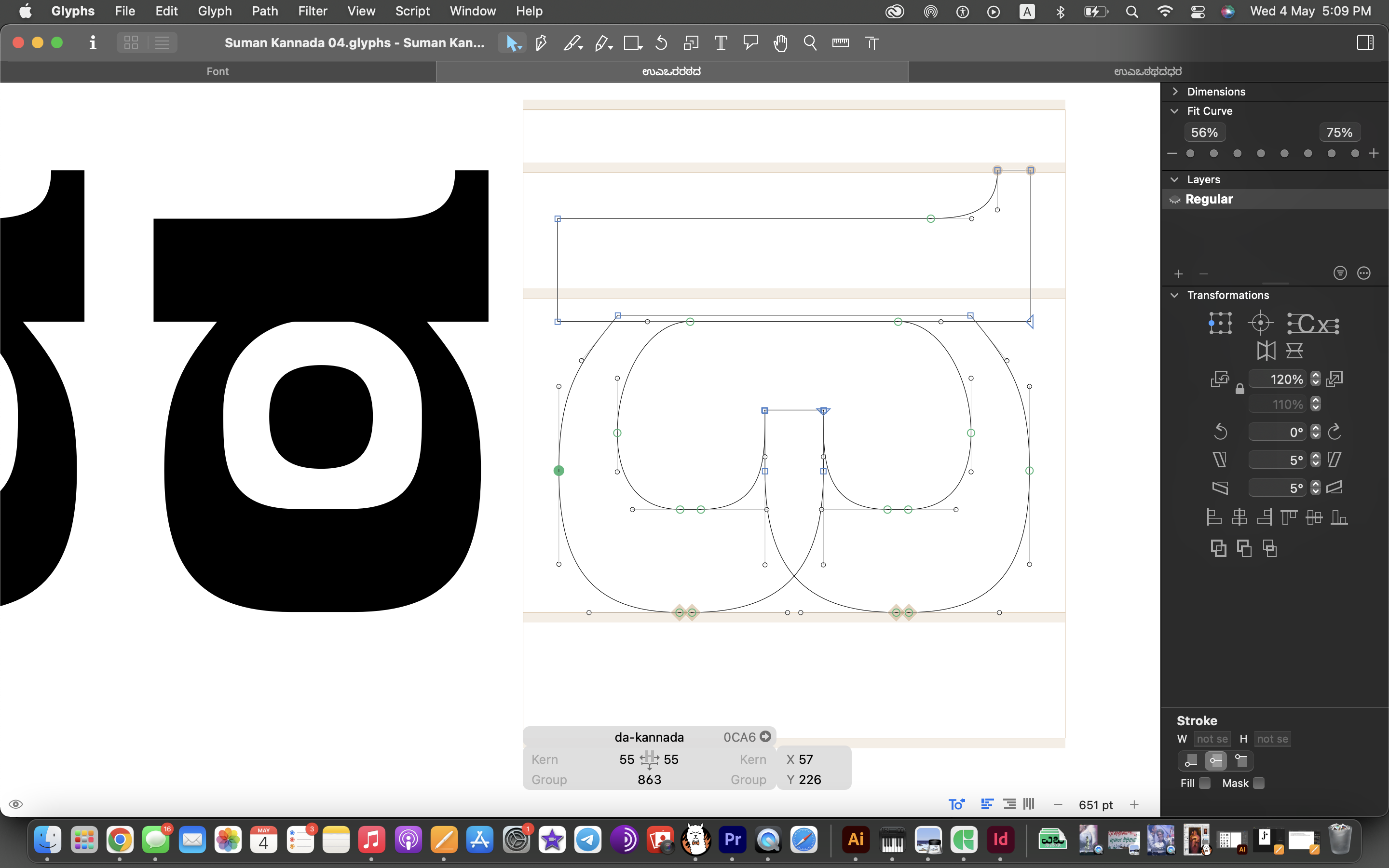Select the Draw (Pen) tool
The image size is (1389, 868).
click(x=541, y=43)
